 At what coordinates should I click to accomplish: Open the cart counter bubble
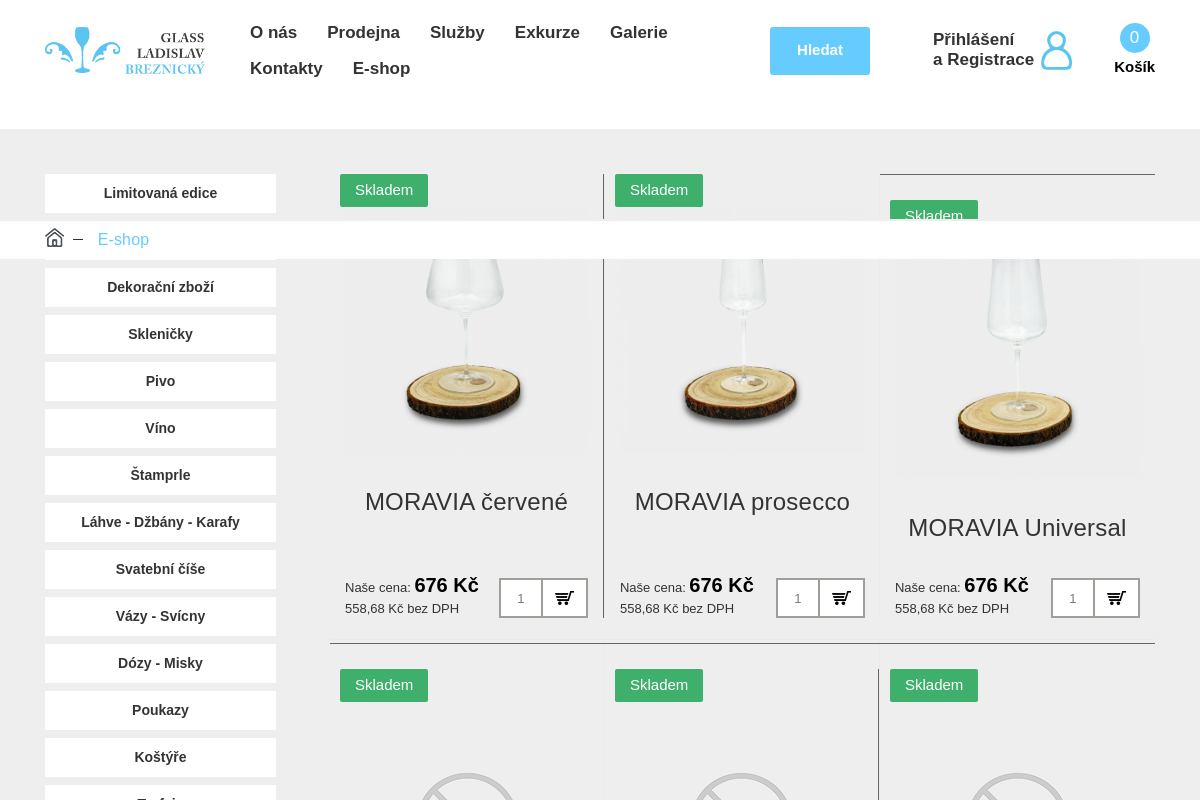pyautogui.click(x=1134, y=38)
